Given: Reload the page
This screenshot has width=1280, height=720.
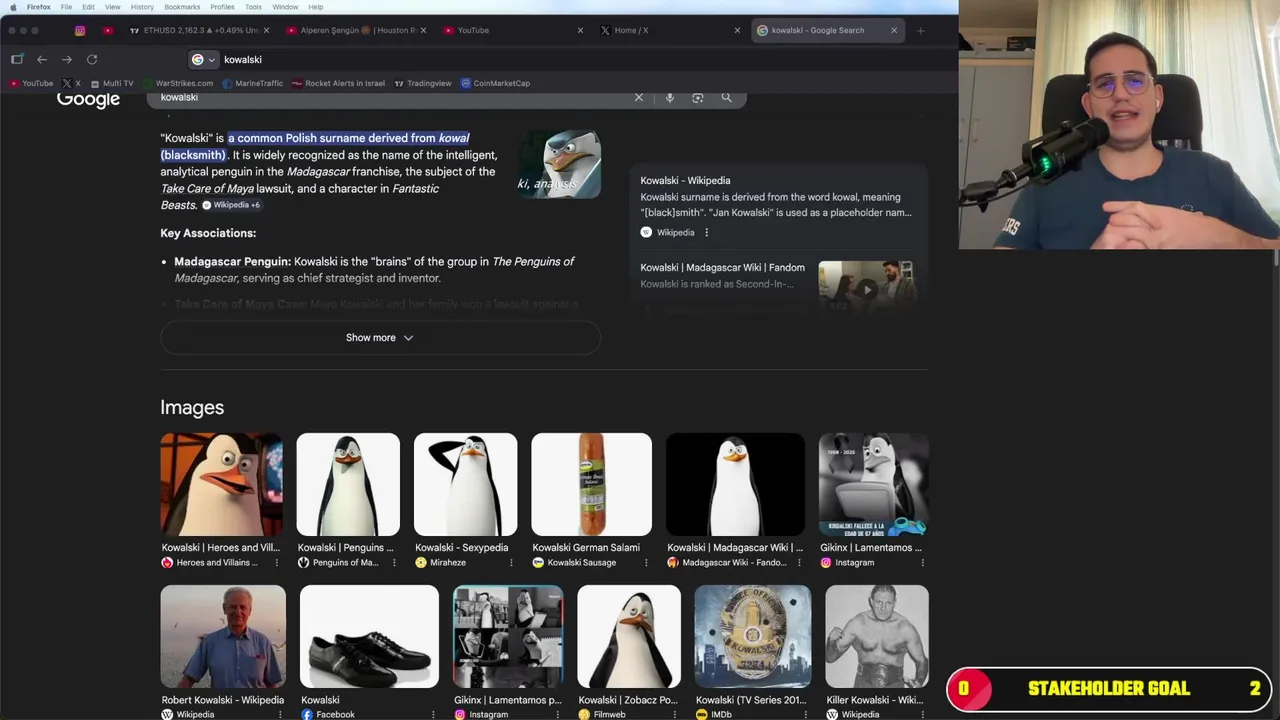Looking at the screenshot, I should click(x=92, y=59).
